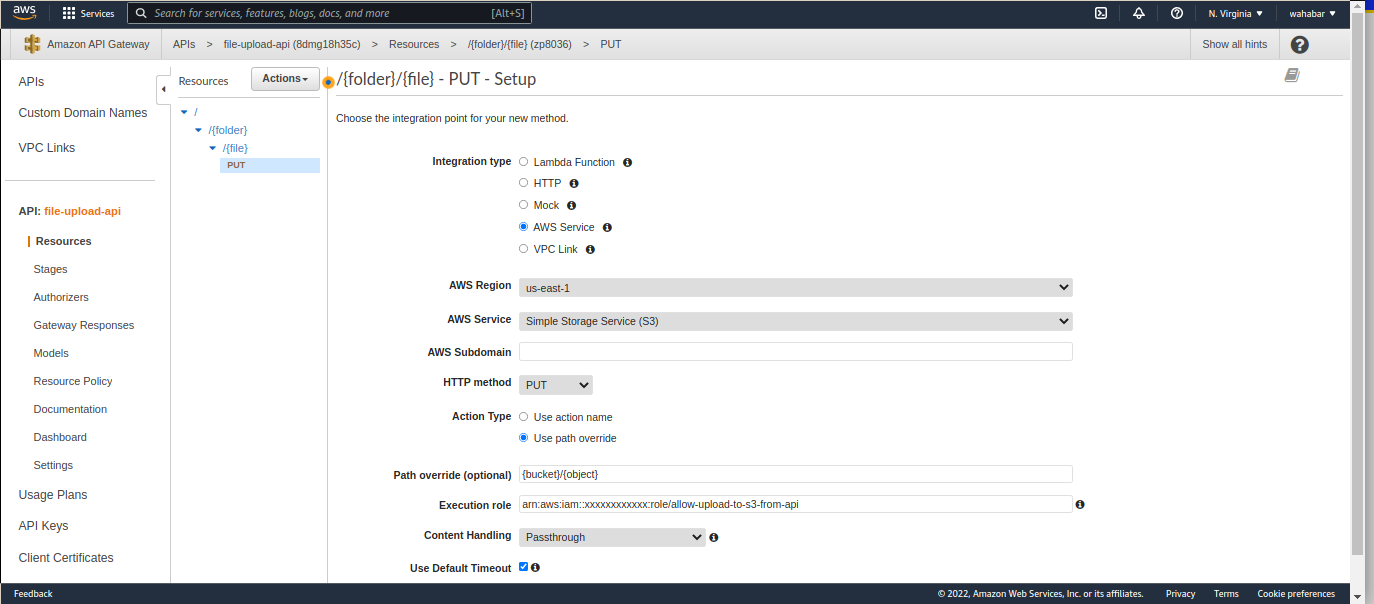Click info icon next to Mock

point(572,206)
